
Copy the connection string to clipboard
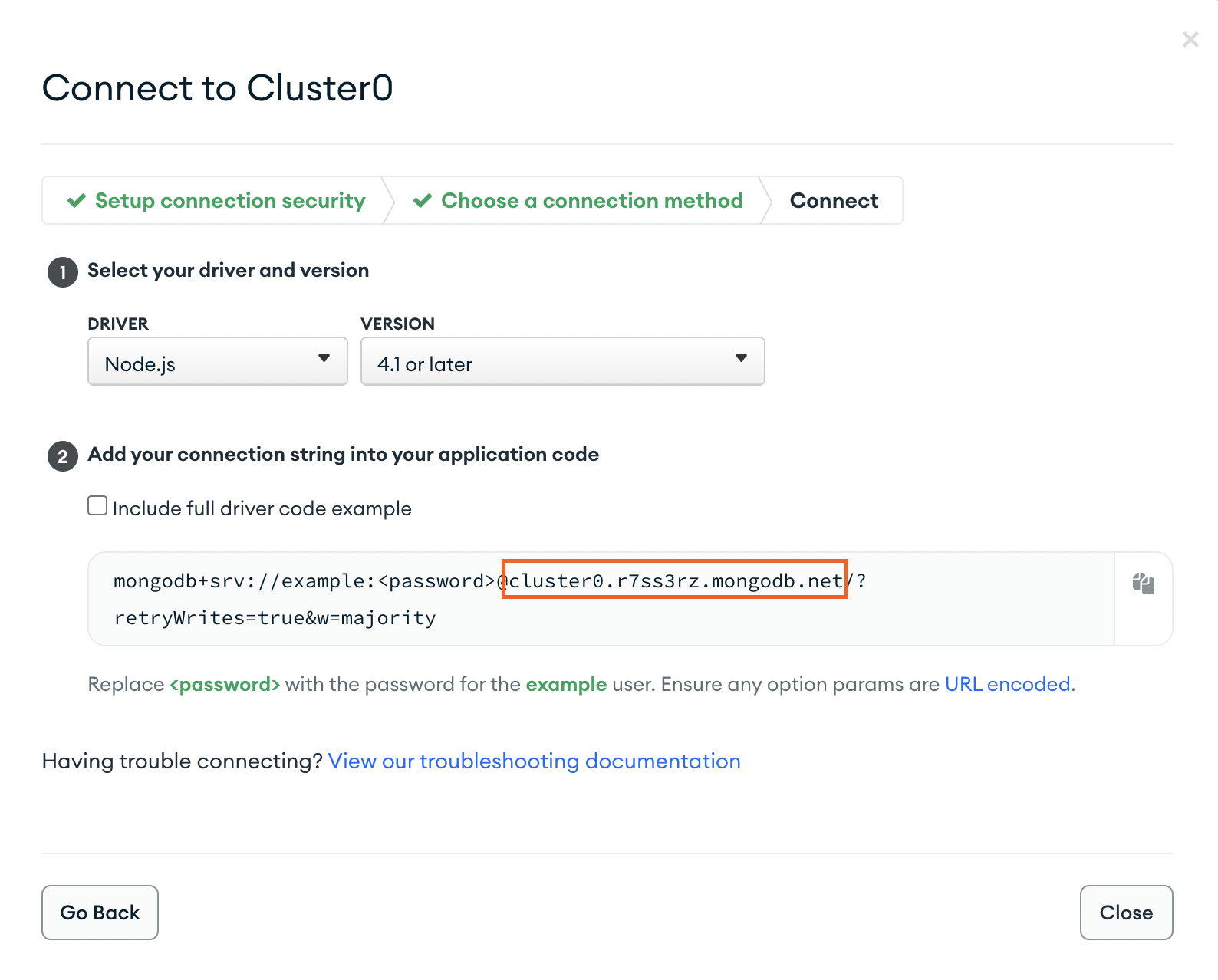(x=1142, y=584)
